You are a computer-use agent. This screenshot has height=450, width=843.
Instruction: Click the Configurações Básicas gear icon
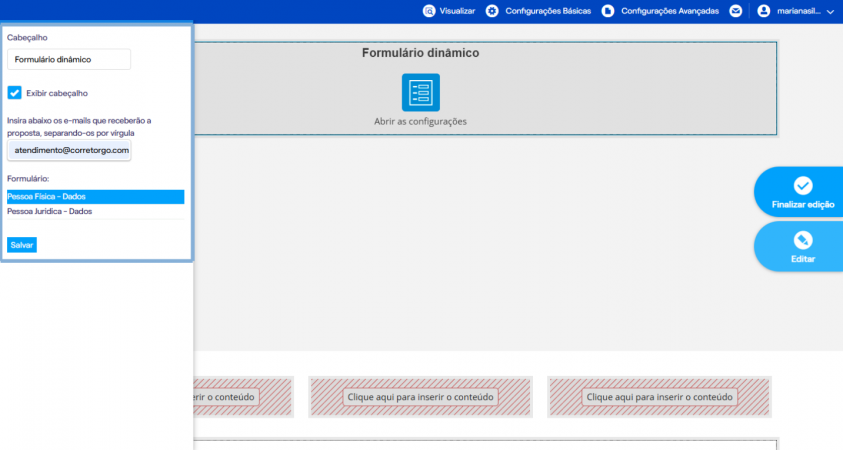click(492, 11)
